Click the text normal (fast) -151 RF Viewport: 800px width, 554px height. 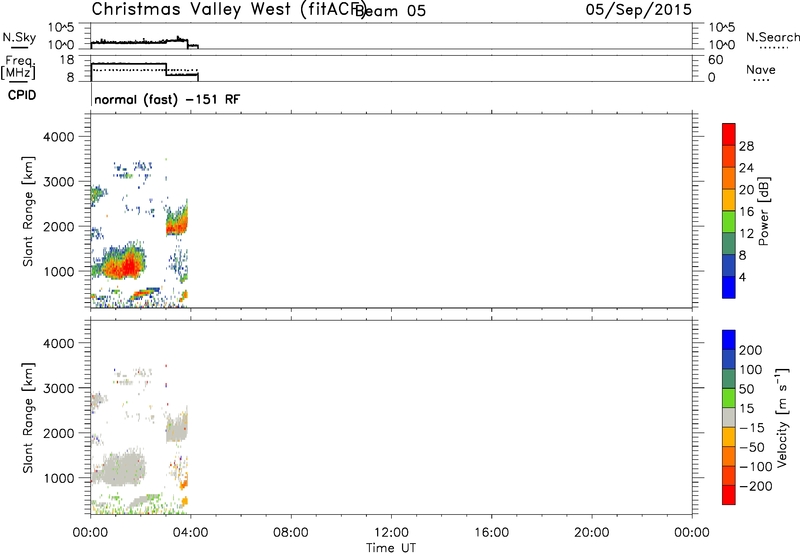click(x=167, y=99)
